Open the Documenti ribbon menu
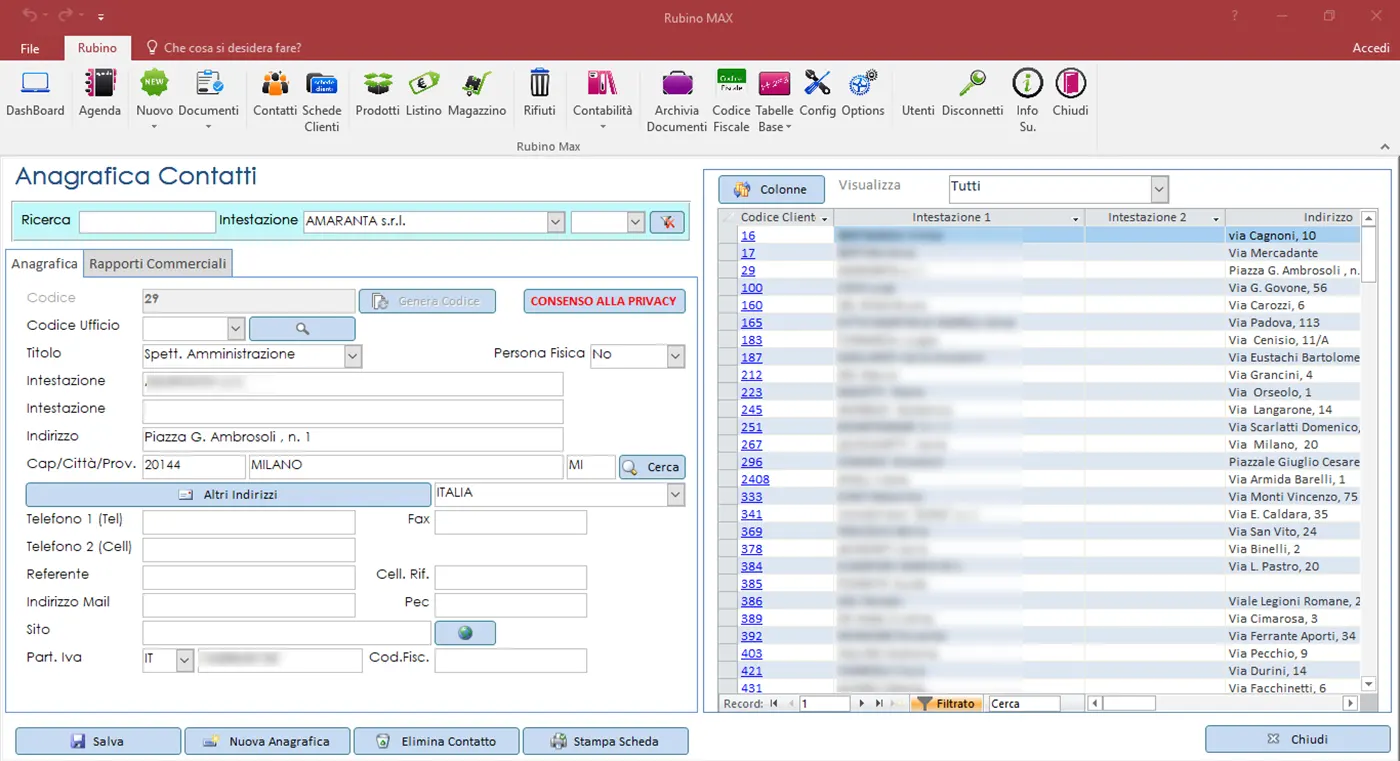 (x=209, y=99)
